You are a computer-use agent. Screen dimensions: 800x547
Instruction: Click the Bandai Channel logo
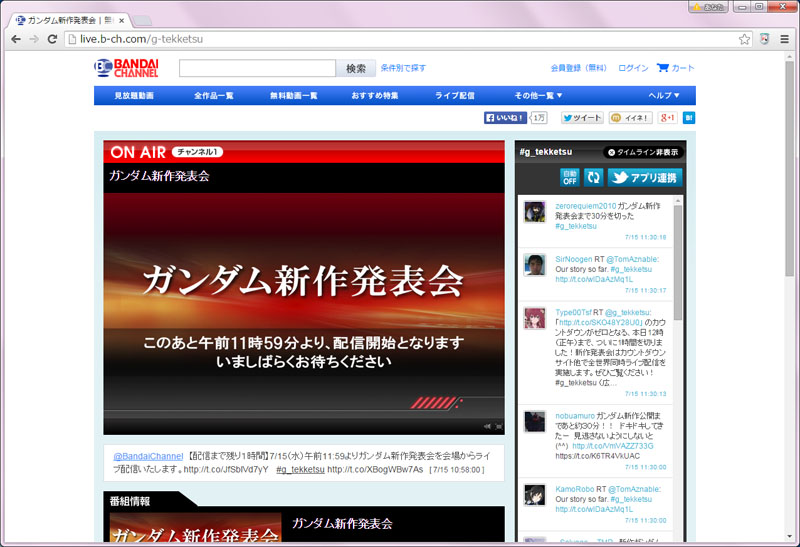click(126, 67)
